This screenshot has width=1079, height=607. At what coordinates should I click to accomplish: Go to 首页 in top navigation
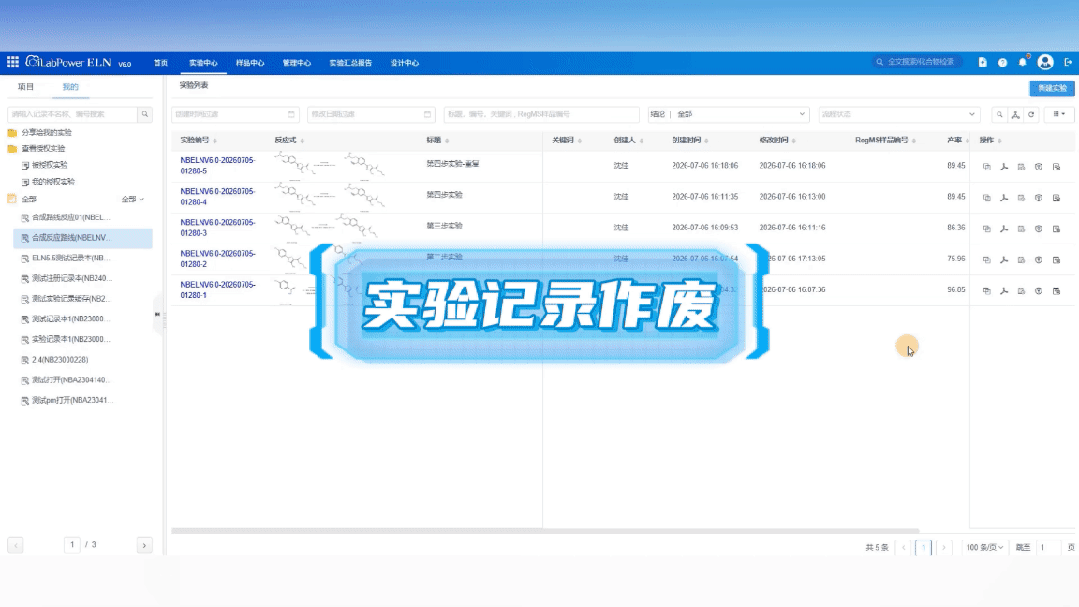pos(160,63)
